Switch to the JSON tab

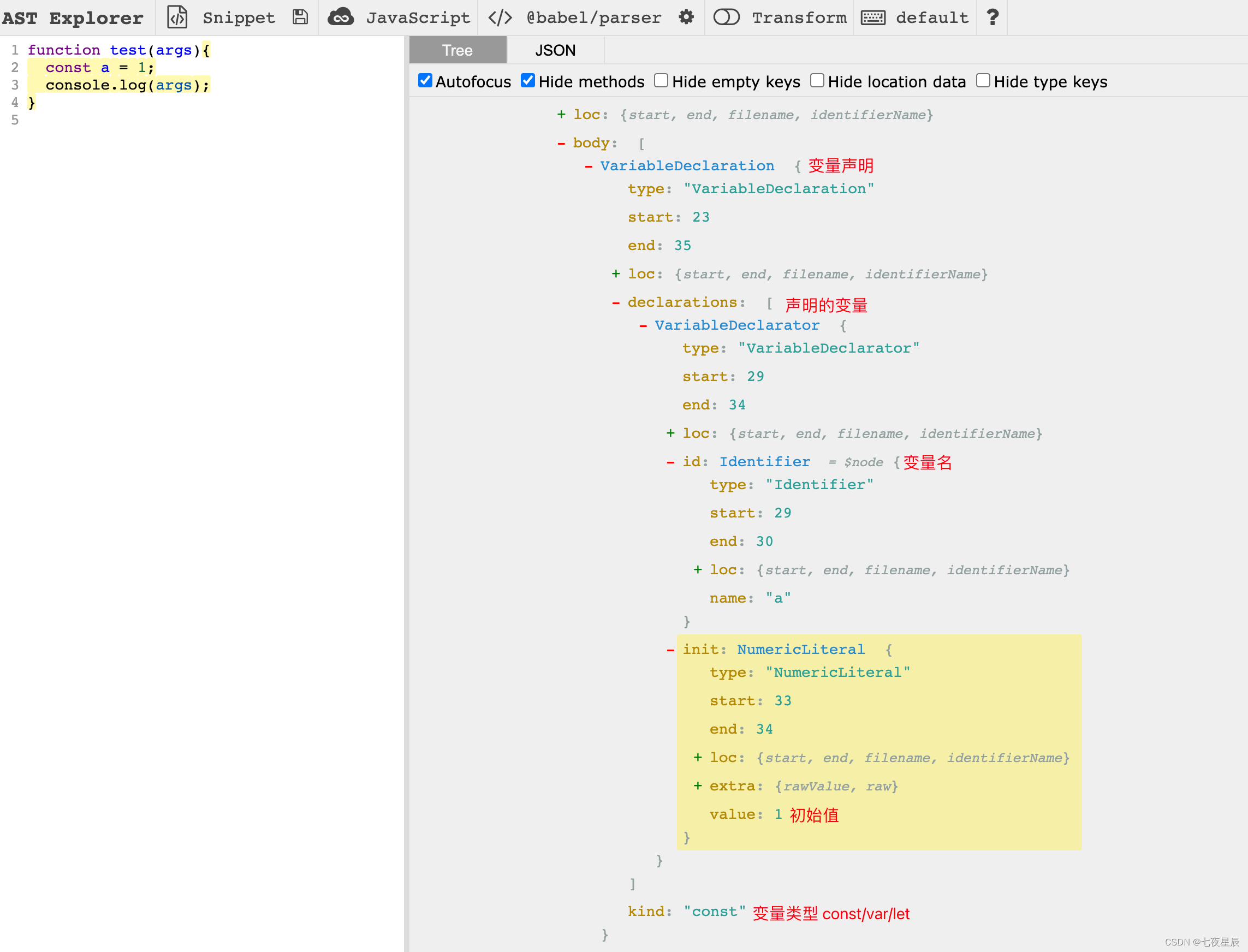point(554,50)
